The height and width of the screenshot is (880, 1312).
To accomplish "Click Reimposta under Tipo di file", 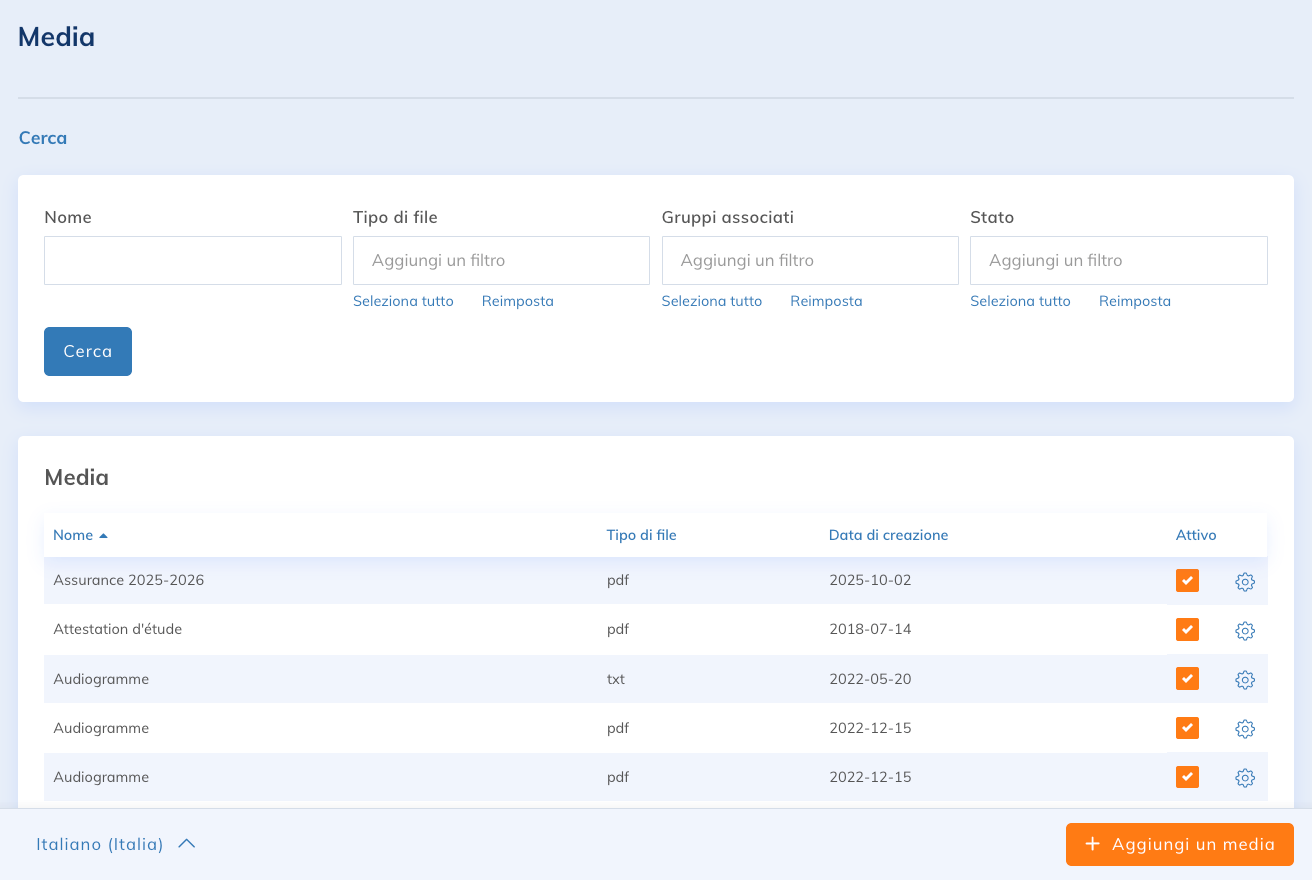I will (518, 301).
